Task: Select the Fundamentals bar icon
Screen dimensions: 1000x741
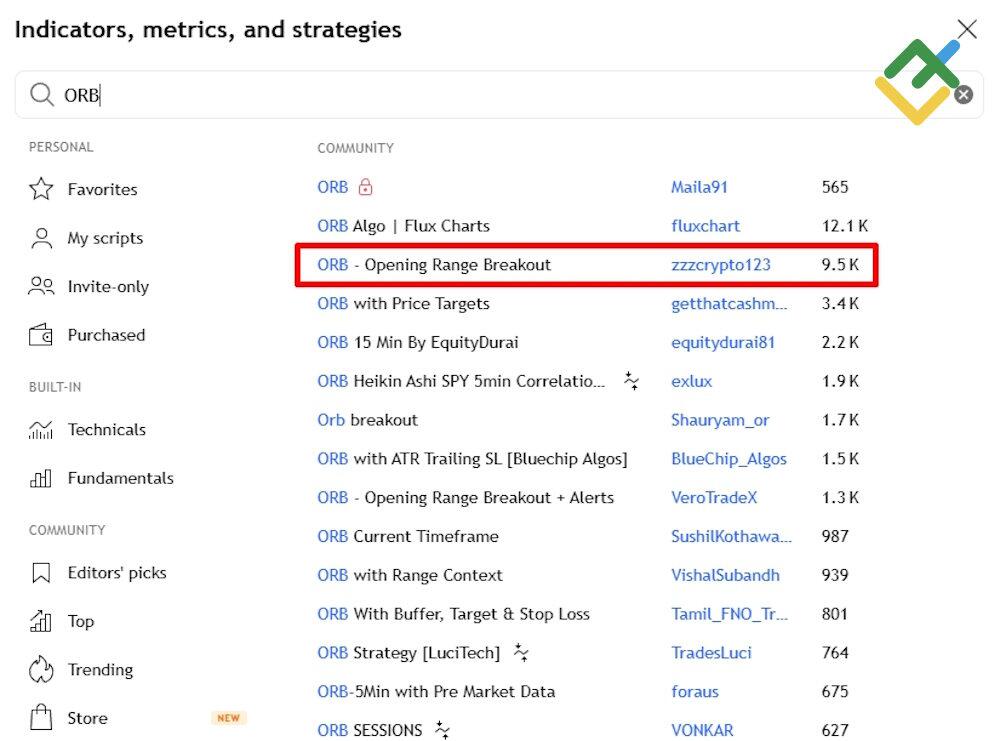Action: 41,479
